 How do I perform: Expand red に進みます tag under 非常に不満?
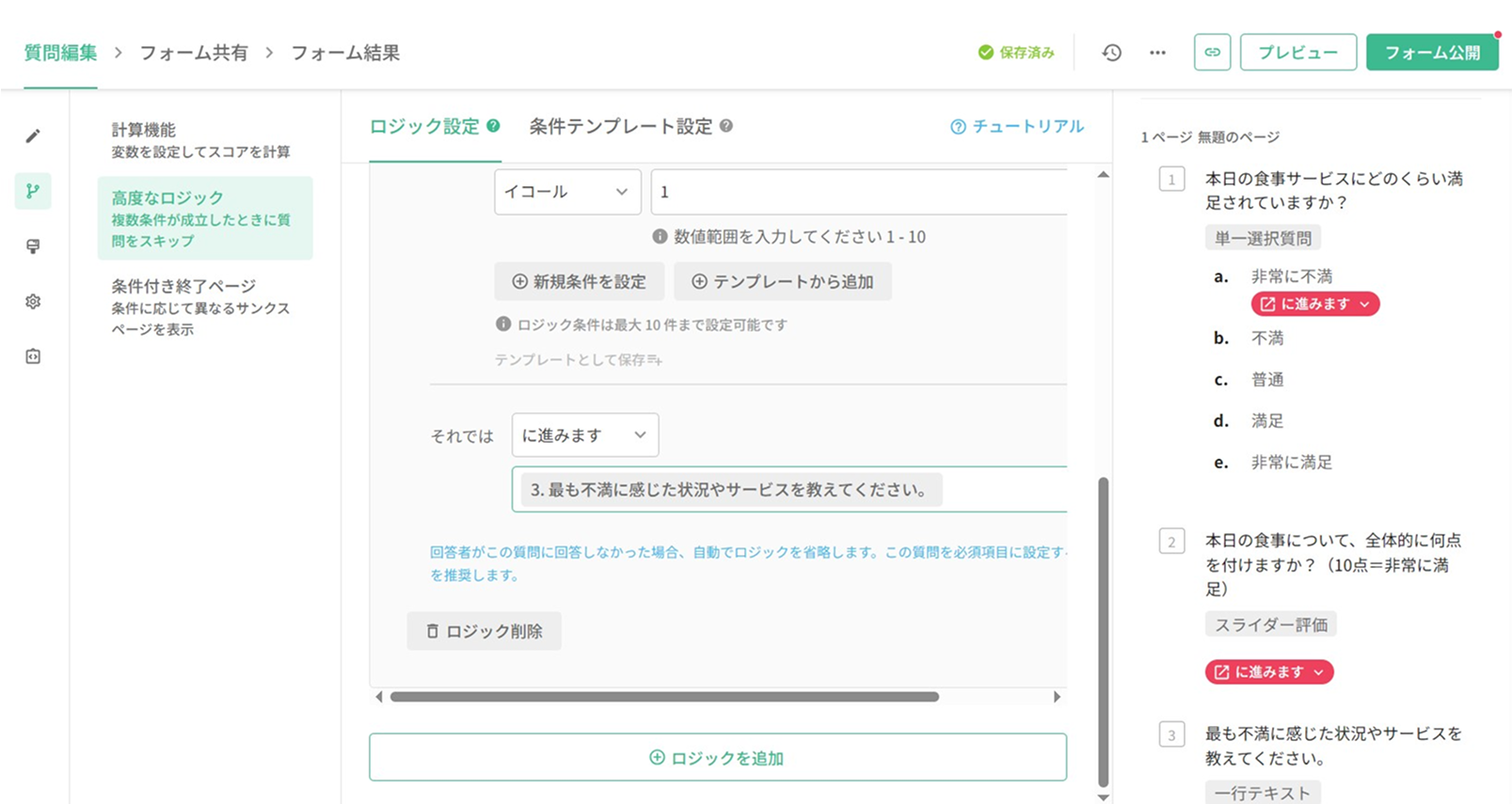click(x=1315, y=304)
